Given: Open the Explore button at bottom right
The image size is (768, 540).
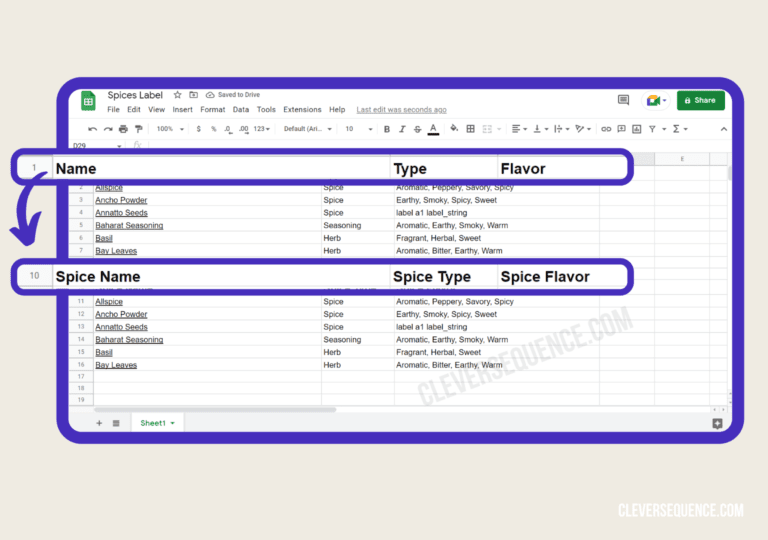Looking at the screenshot, I should (717, 423).
